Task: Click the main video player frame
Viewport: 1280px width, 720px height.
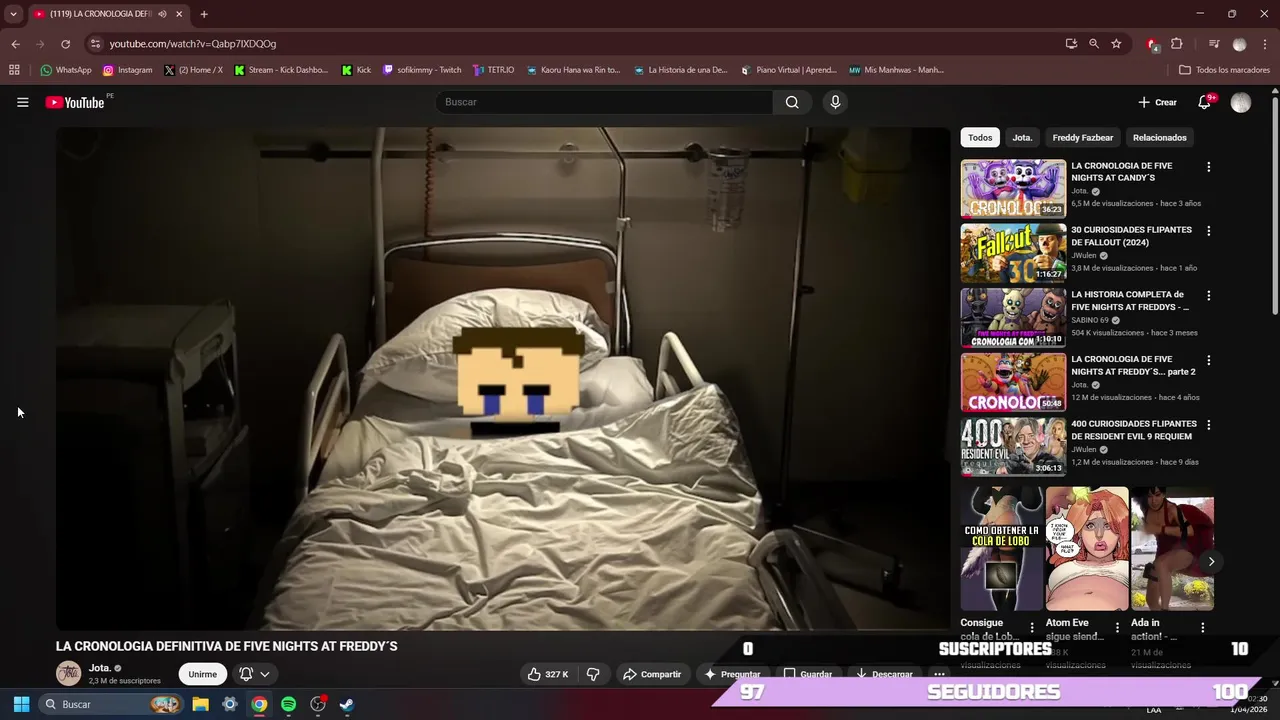Action: click(502, 378)
